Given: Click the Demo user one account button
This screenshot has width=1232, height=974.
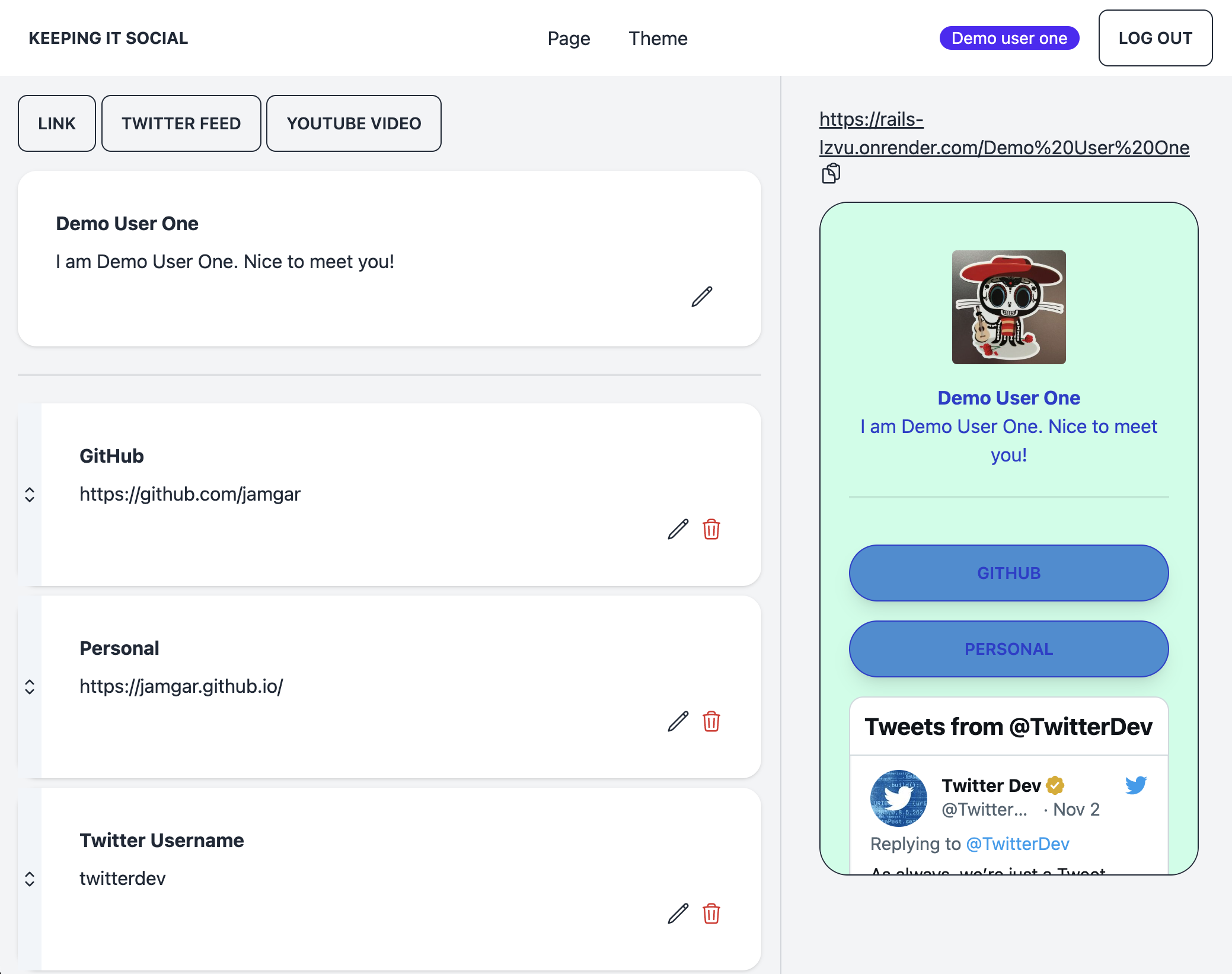Looking at the screenshot, I should coord(1009,38).
